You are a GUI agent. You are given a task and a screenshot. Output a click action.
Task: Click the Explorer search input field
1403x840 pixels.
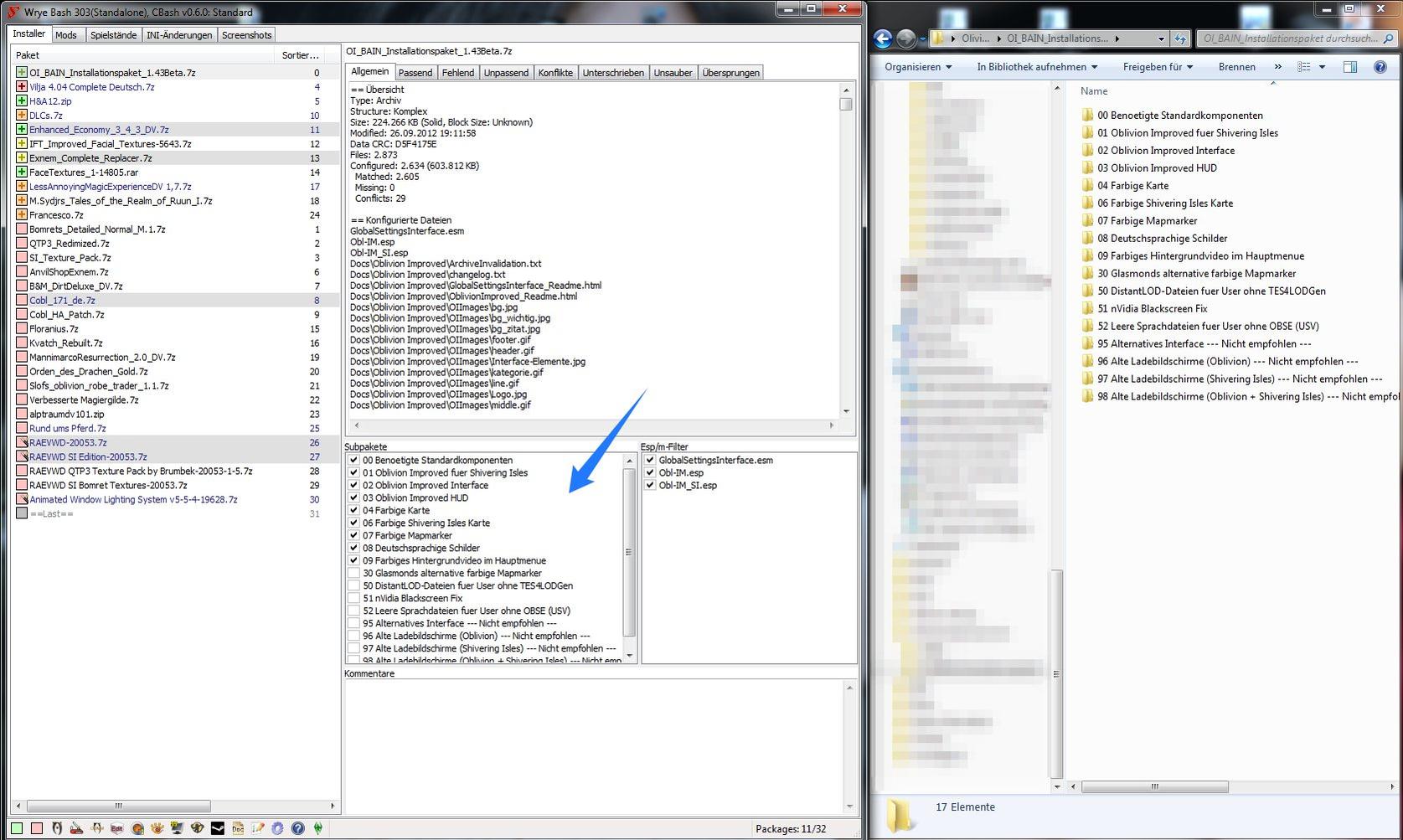click(1288, 39)
